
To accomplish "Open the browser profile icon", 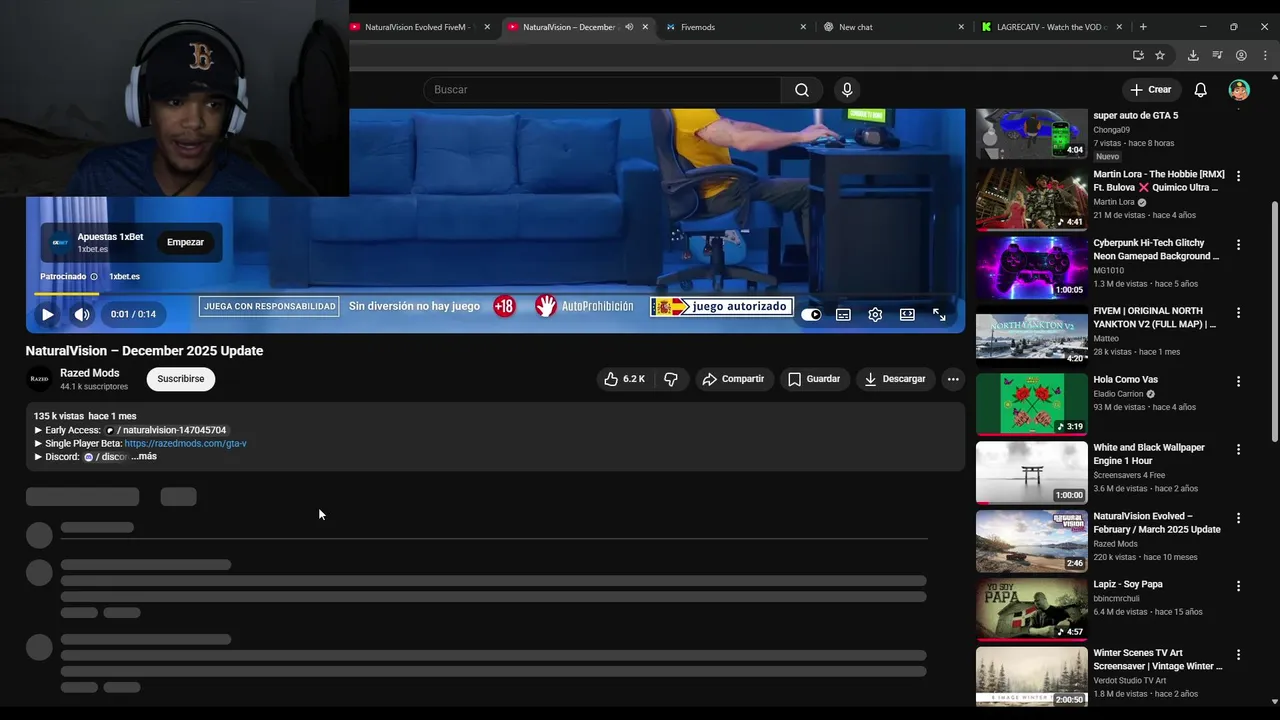I will (1241, 55).
